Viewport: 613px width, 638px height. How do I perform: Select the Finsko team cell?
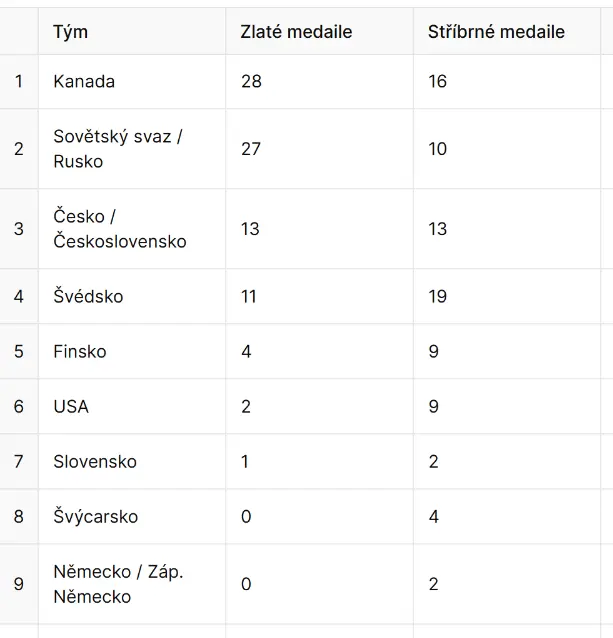(x=132, y=352)
